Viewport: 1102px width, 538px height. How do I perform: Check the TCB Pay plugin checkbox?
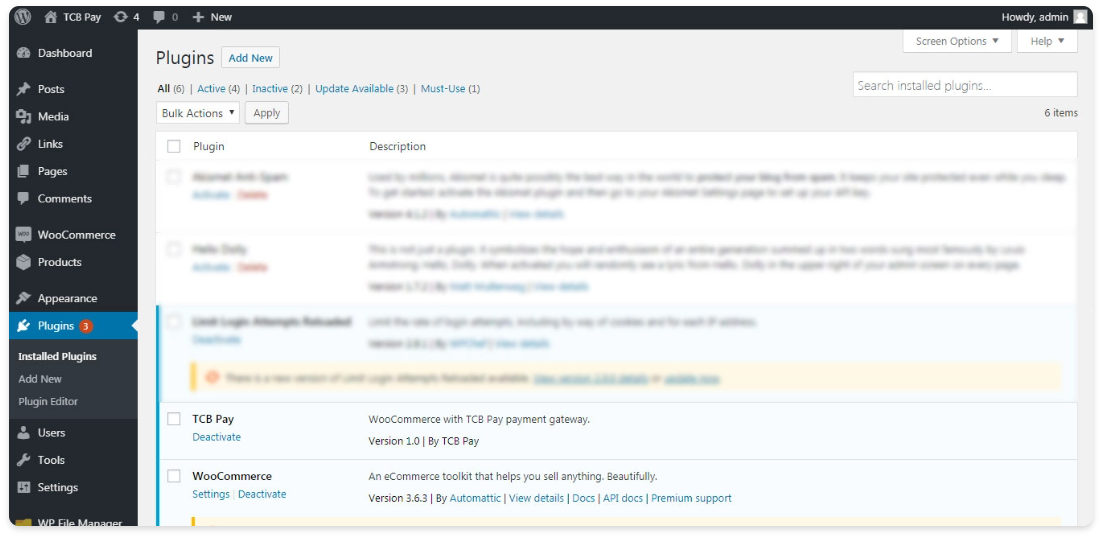[x=174, y=419]
